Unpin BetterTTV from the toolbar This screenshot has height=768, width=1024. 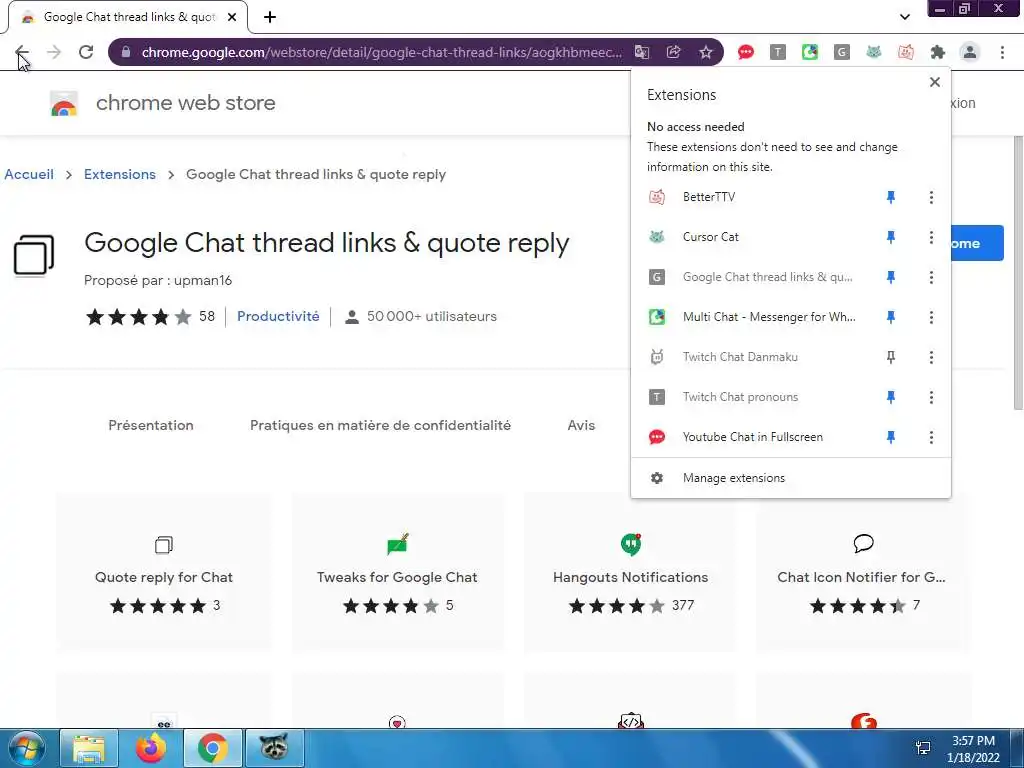(x=891, y=197)
